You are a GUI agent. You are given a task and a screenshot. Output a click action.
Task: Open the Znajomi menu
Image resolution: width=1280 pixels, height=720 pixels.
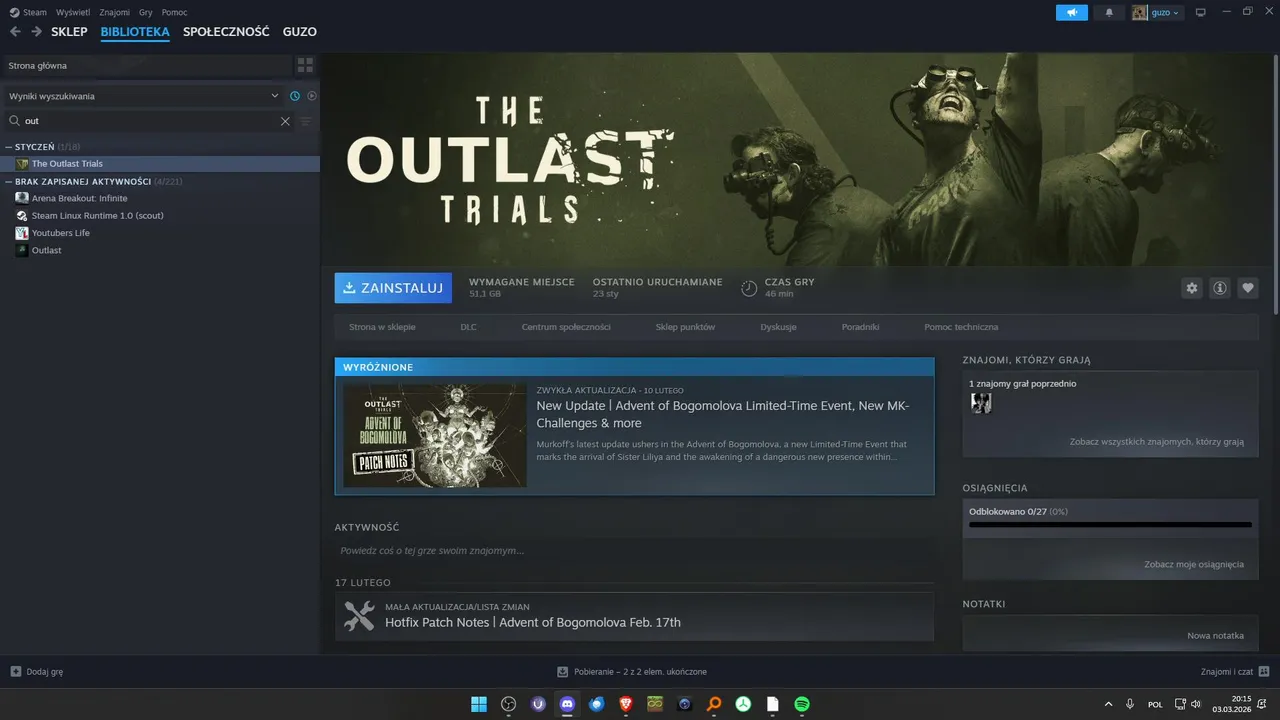click(114, 12)
